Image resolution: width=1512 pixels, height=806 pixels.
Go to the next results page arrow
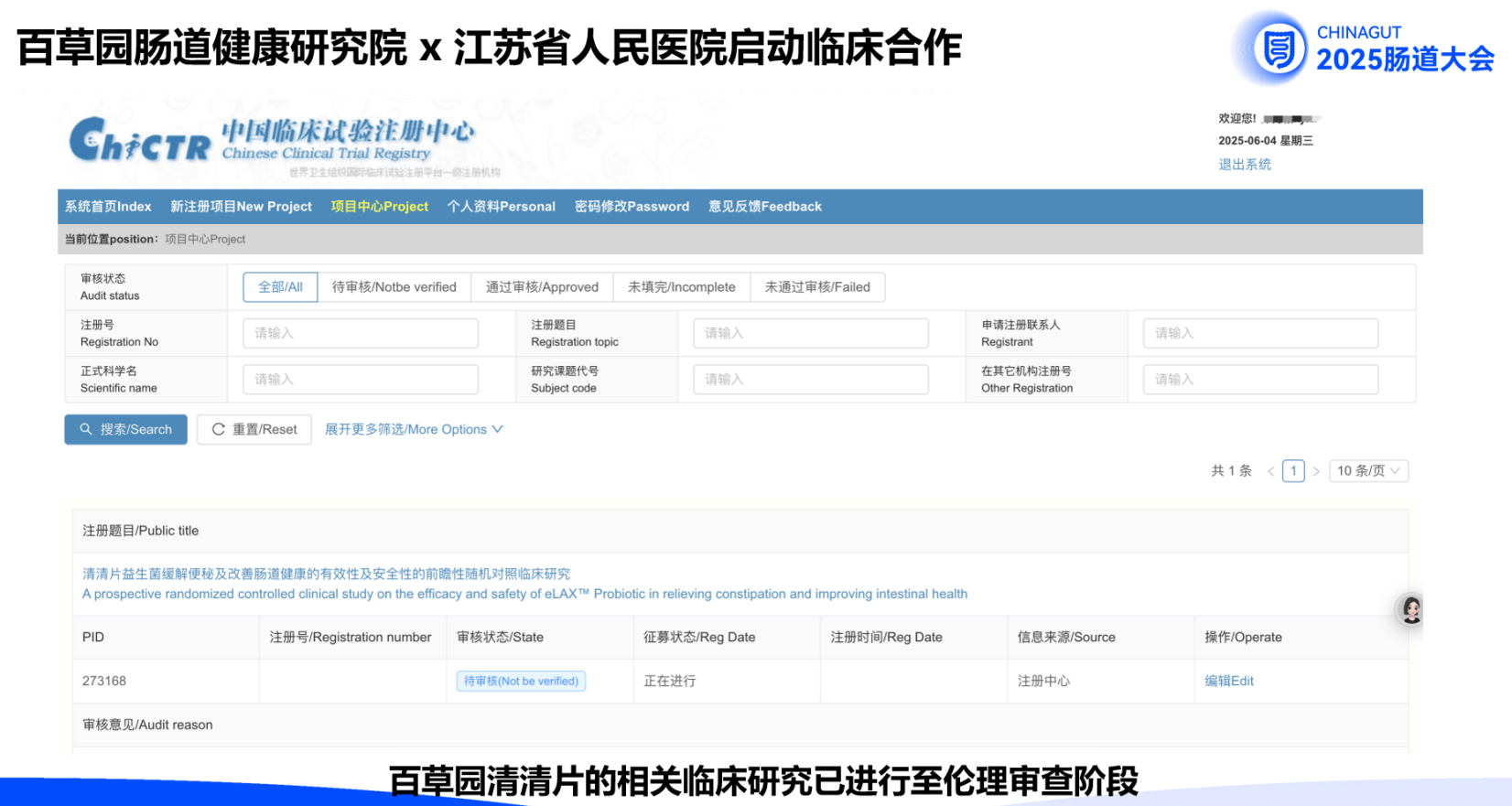tap(1316, 471)
